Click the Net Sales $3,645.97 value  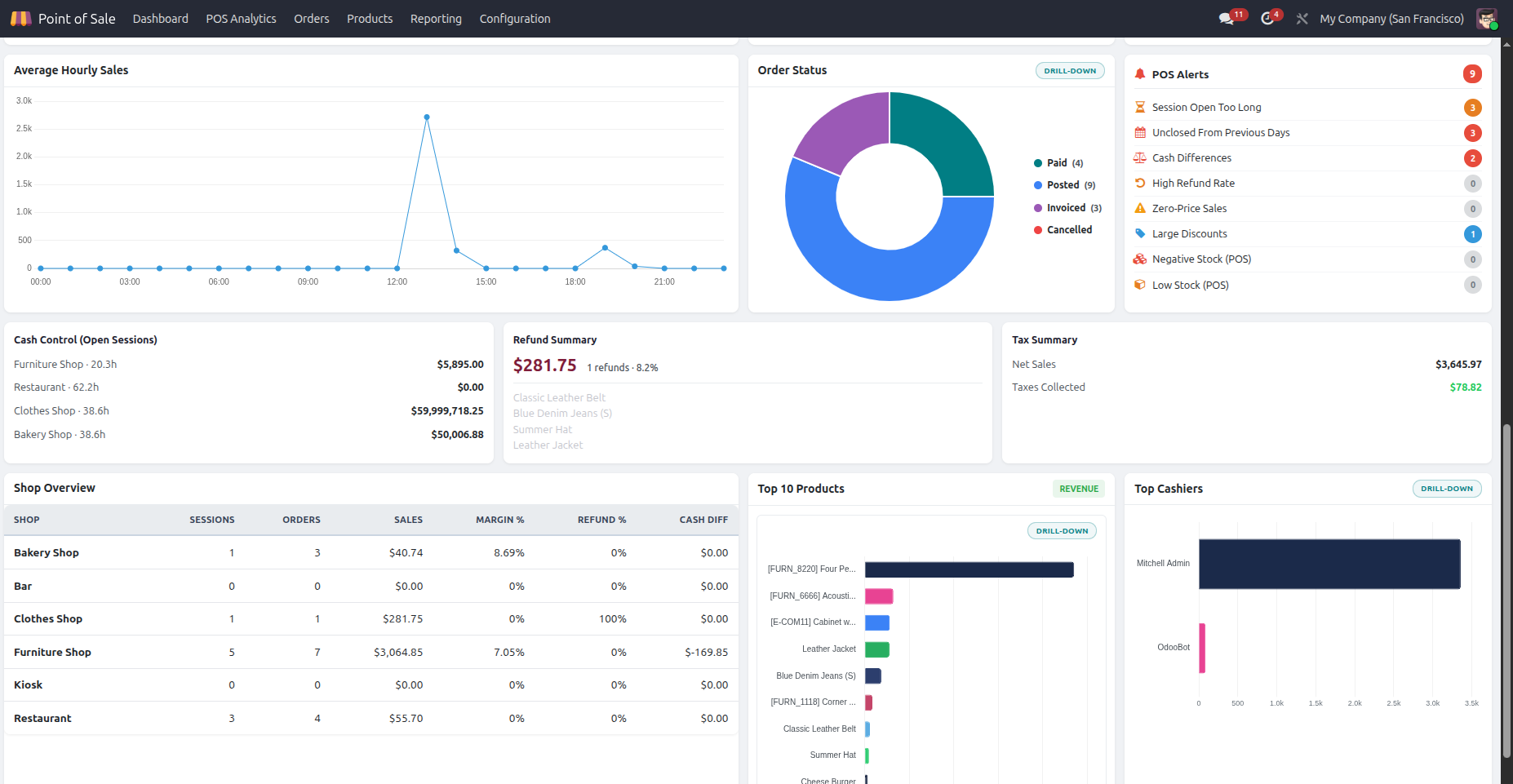1458,365
